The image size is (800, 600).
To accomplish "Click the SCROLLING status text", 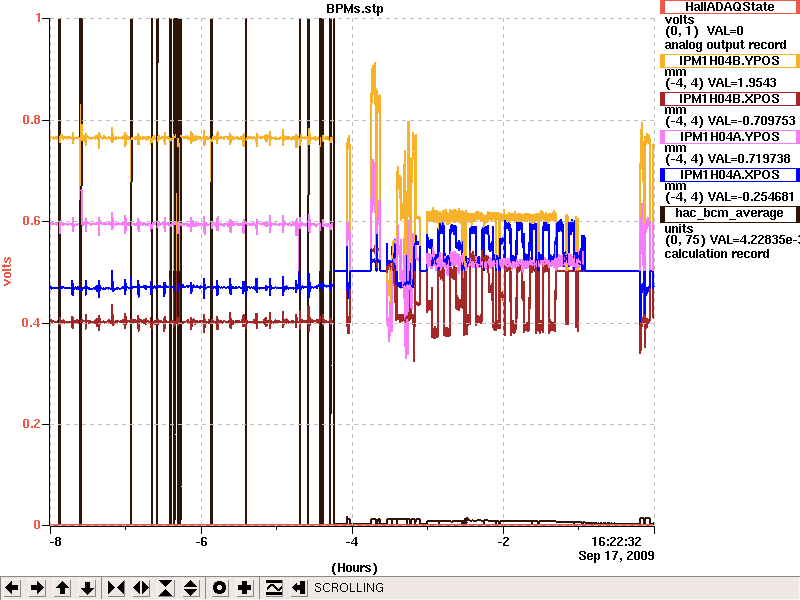I will pos(349,588).
